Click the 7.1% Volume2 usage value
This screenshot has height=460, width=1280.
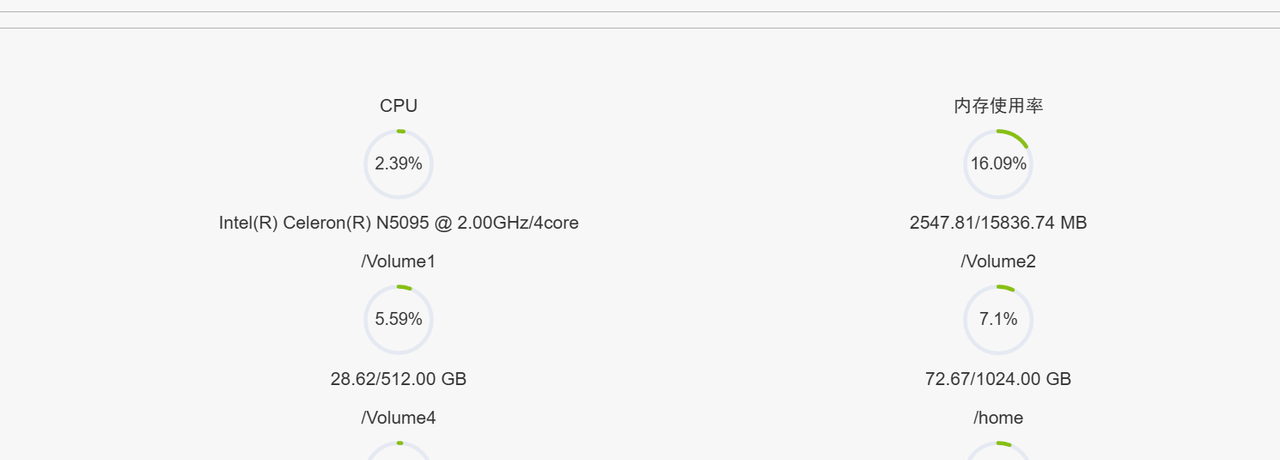click(998, 320)
